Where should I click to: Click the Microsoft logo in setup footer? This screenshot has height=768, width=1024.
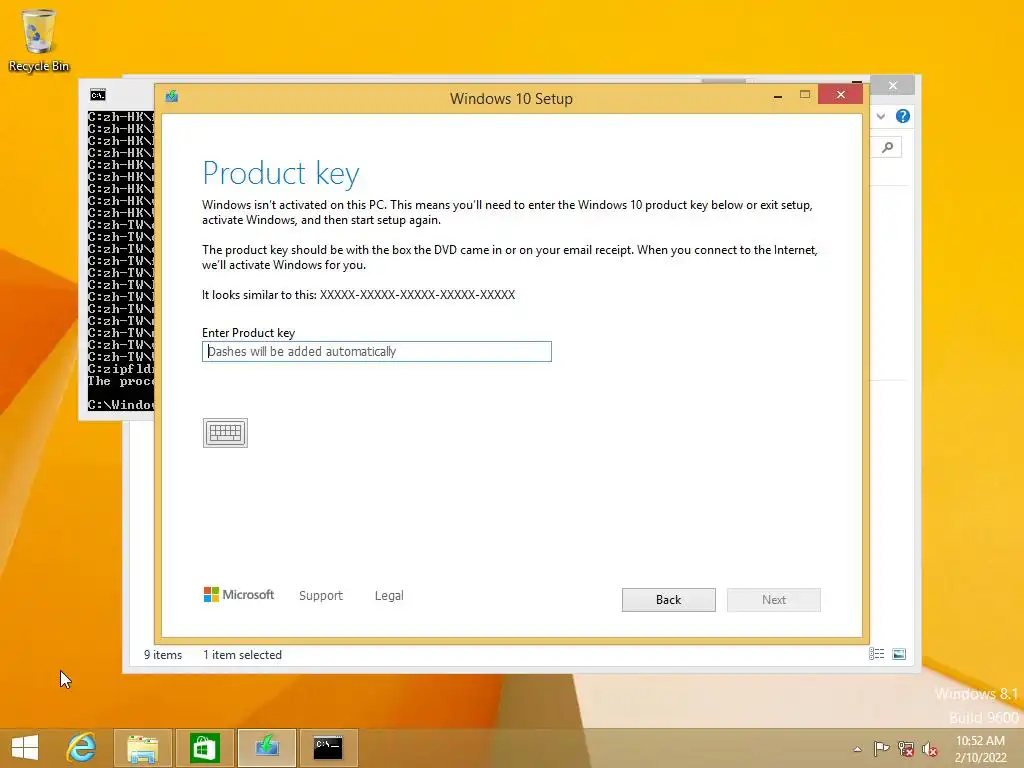(239, 594)
